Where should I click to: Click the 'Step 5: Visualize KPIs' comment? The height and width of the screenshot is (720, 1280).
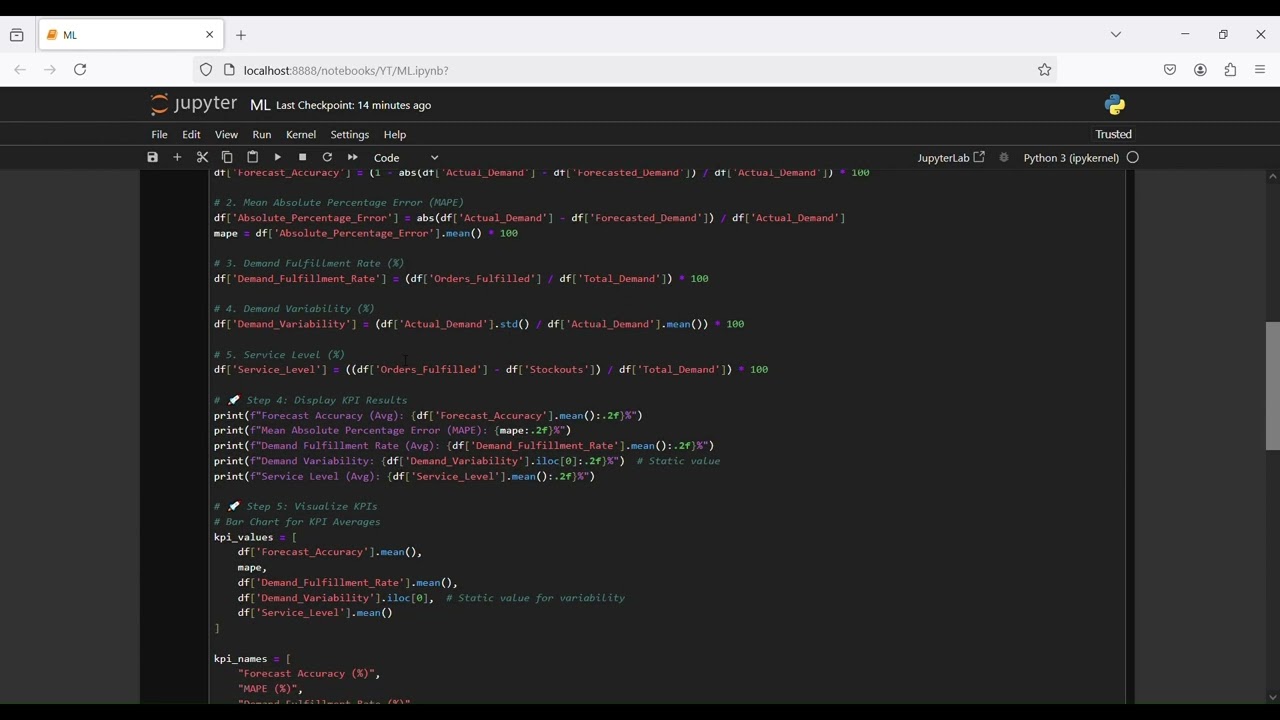point(296,507)
